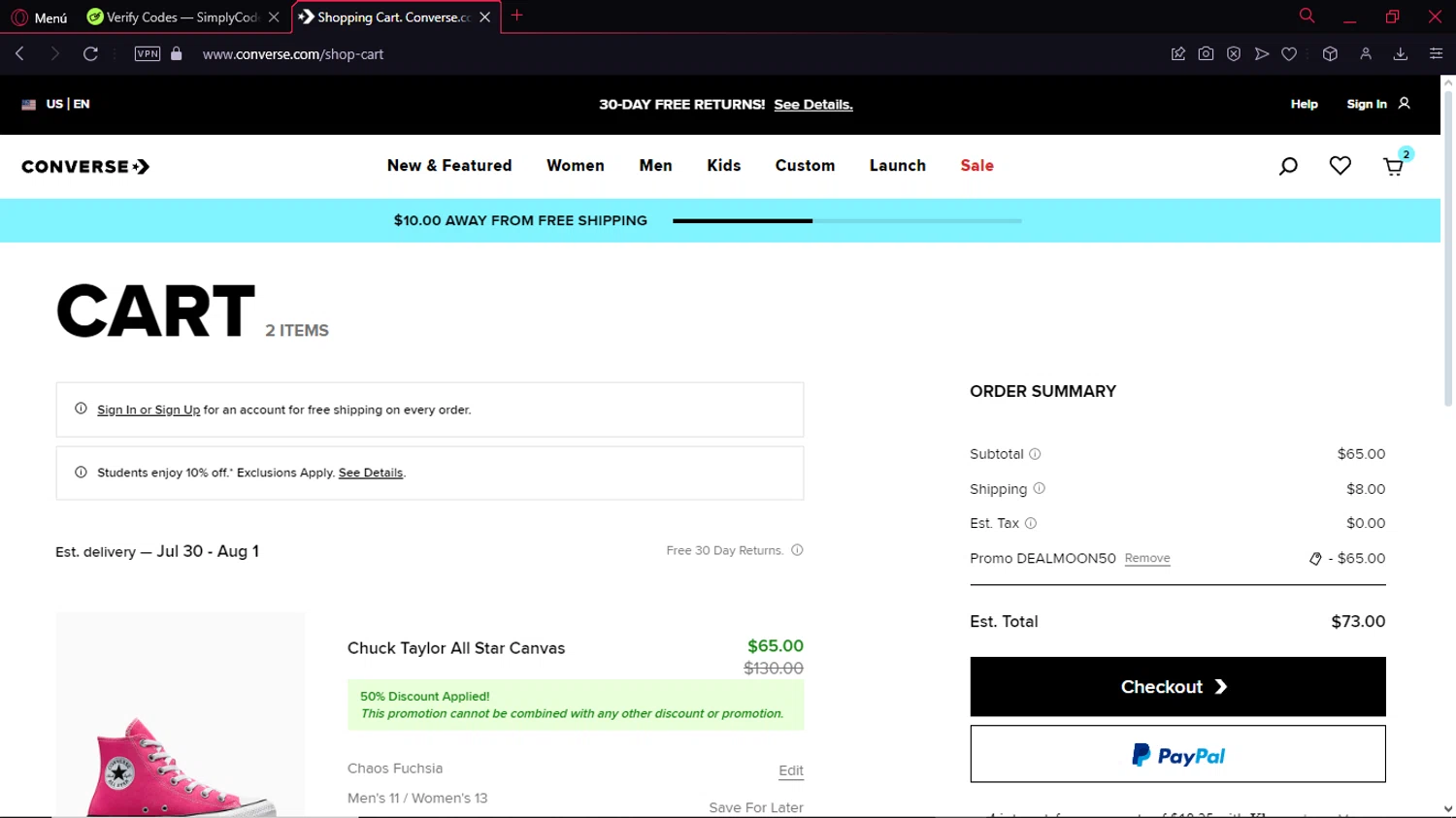Open the browser profile icon

click(x=1366, y=54)
